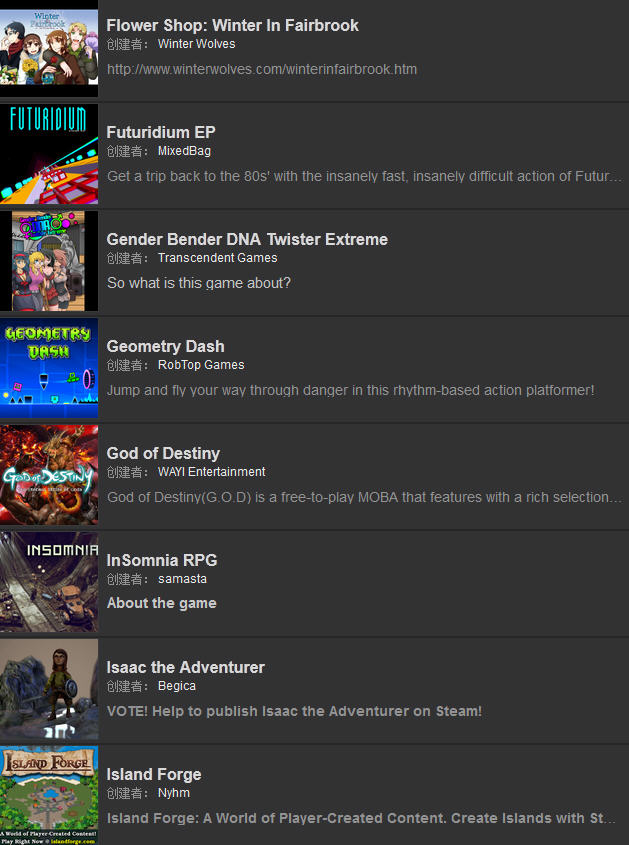
Task: Click the Futuridium EP title
Action: (x=161, y=132)
